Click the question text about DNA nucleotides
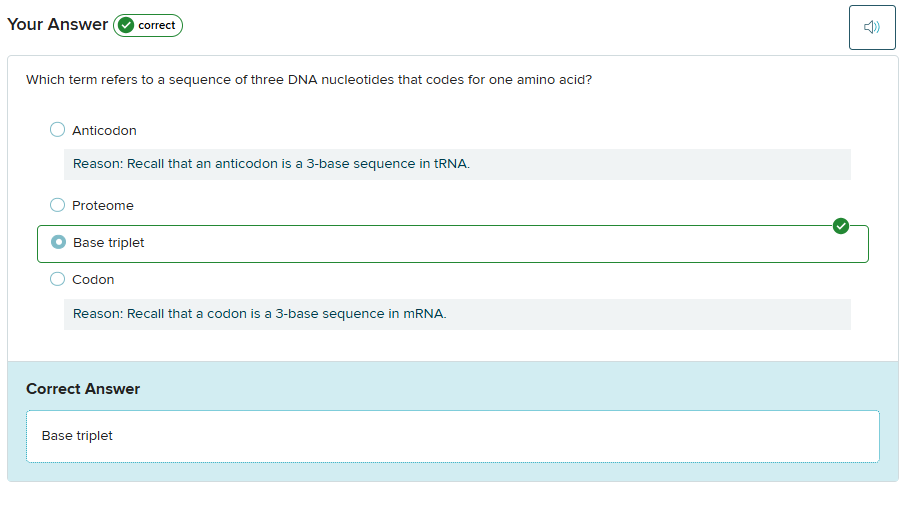Image resolution: width=900 pixels, height=507 pixels. tap(309, 80)
